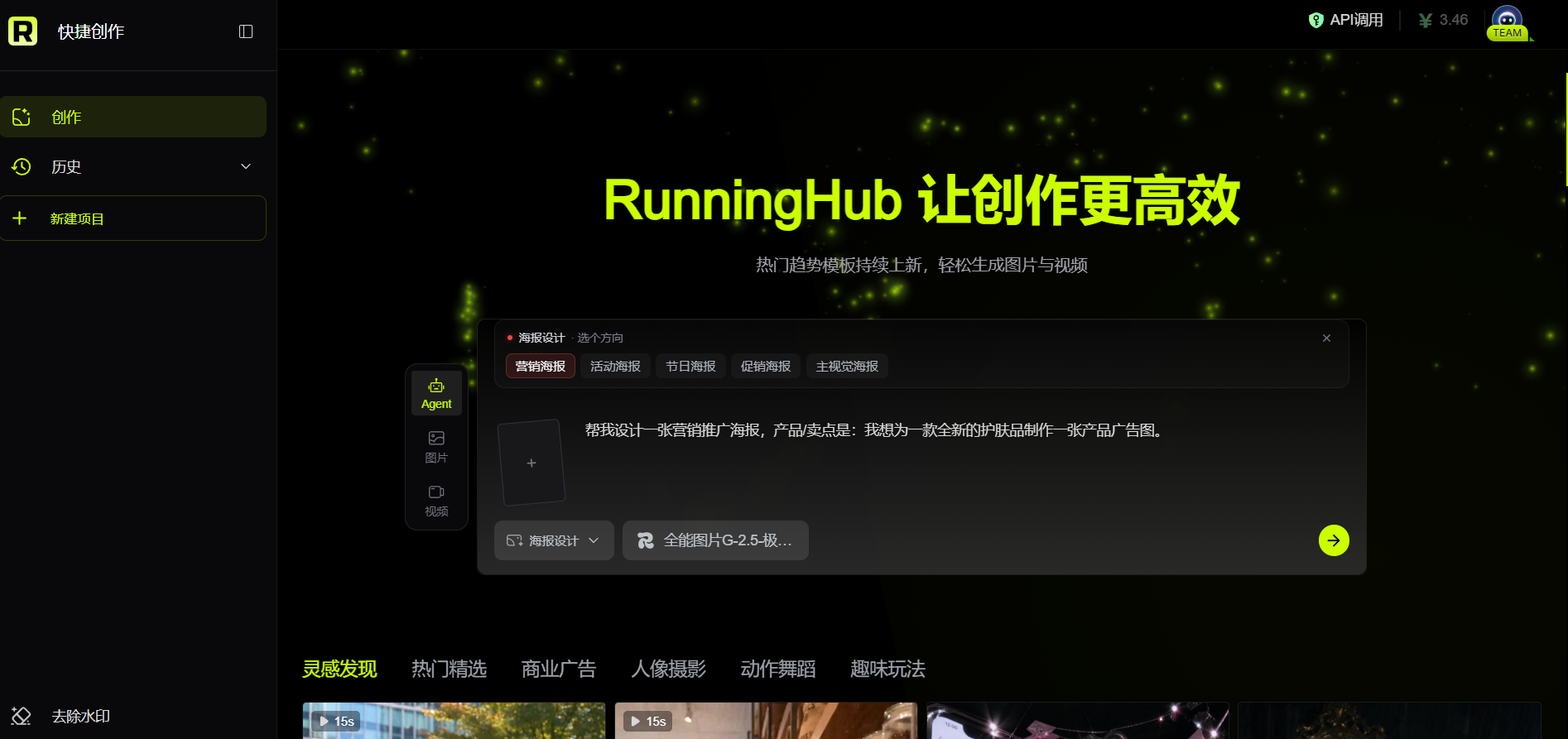Image resolution: width=1568 pixels, height=739 pixels.
Task: Switch to the 人像摄影 tab
Action: coord(668,669)
